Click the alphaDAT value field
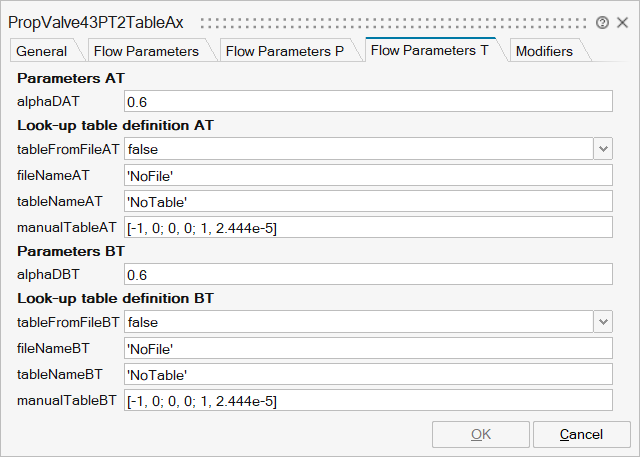The image size is (640, 457). pos(367,101)
